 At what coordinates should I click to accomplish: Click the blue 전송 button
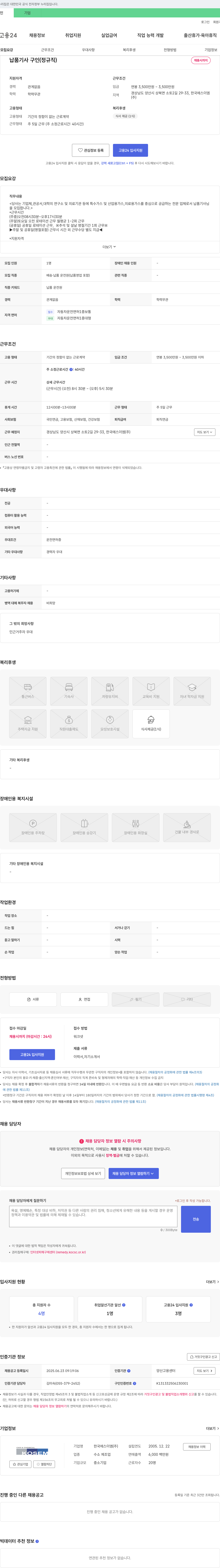[196, 1219]
